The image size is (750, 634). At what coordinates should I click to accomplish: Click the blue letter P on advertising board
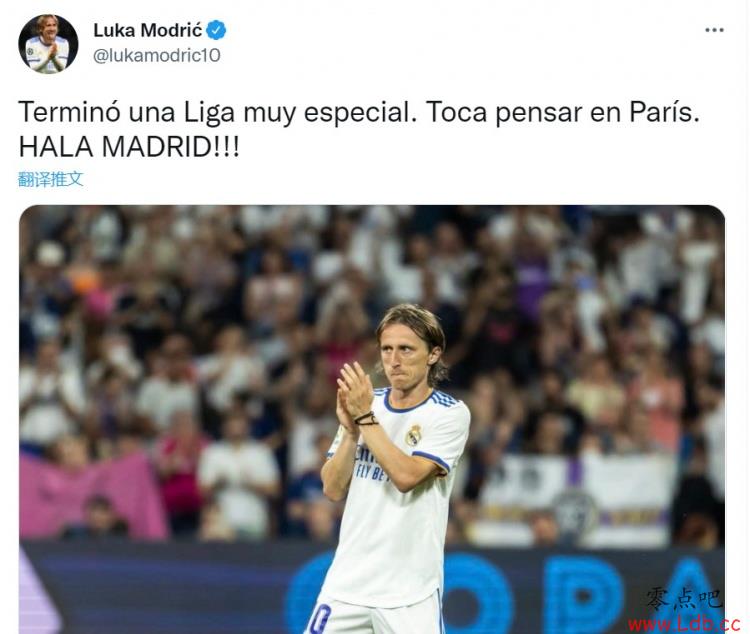coord(585,593)
